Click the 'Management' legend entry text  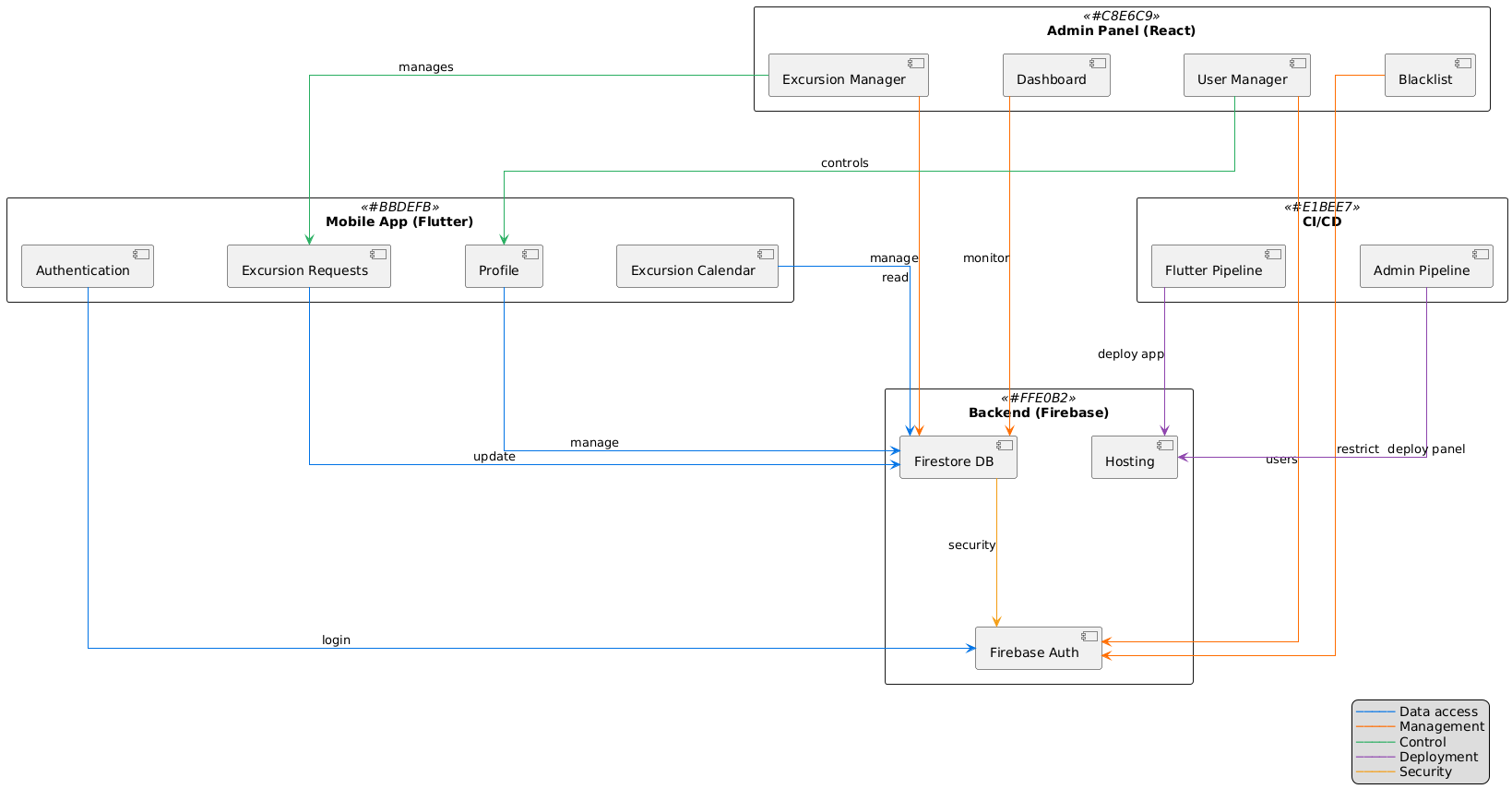pos(1442,726)
